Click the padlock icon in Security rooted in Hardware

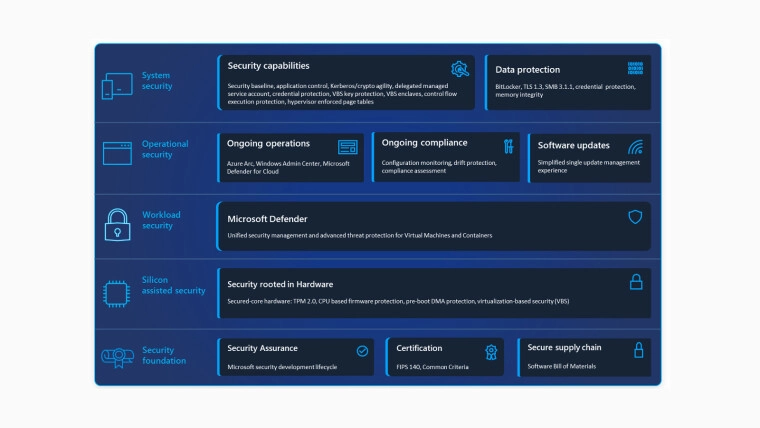(635, 283)
